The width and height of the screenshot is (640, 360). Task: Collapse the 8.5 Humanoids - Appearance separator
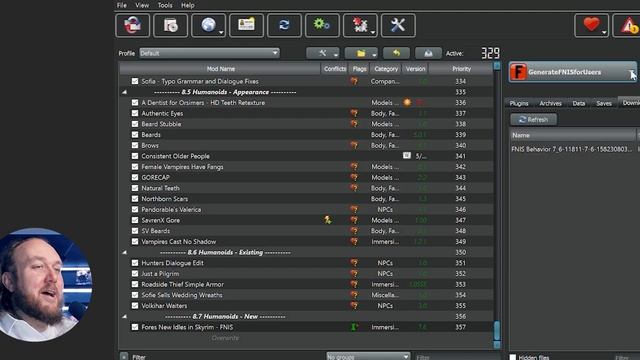[124, 92]
